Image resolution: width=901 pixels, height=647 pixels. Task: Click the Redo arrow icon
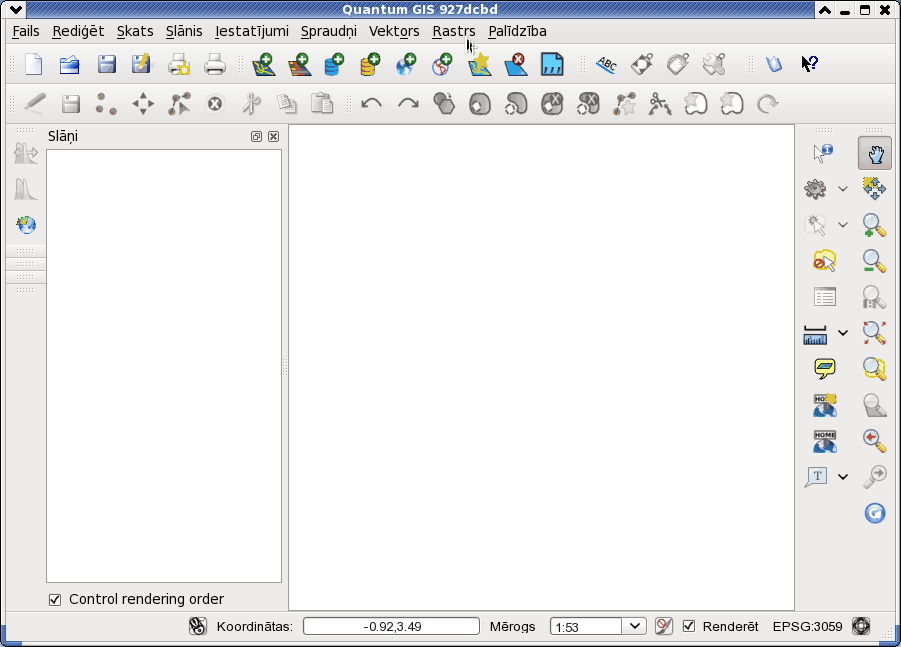tap(408, 104)
